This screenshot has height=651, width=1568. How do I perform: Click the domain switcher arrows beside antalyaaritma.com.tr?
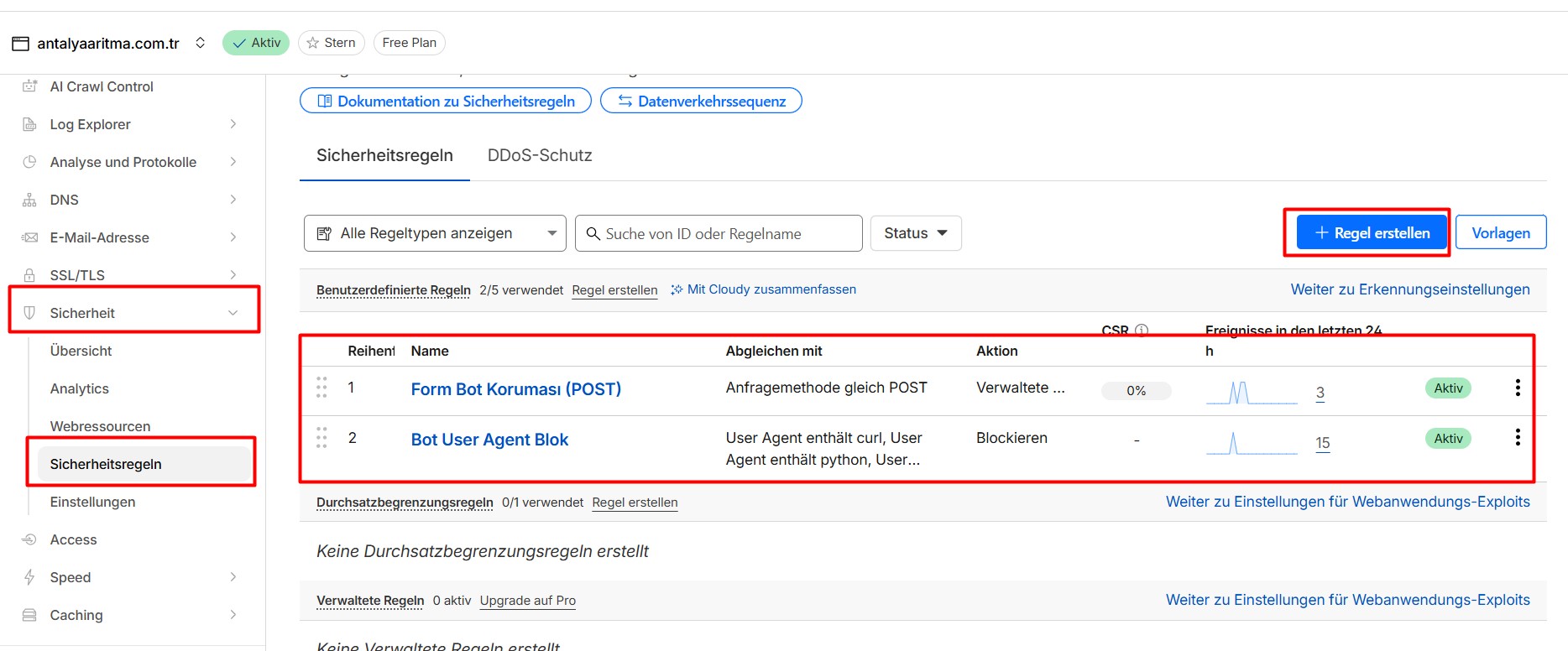click(200, 43)
